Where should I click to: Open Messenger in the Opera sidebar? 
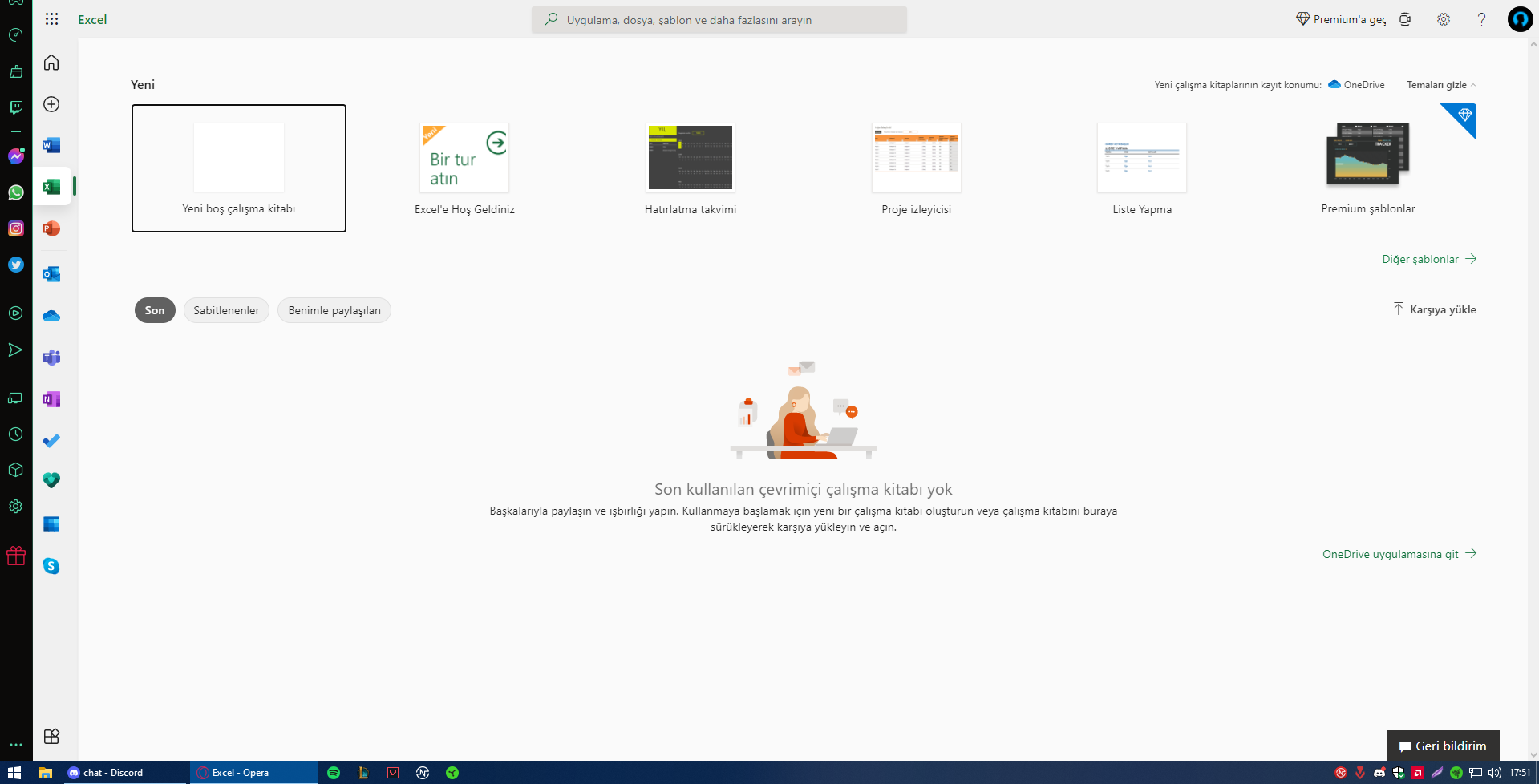16,156
